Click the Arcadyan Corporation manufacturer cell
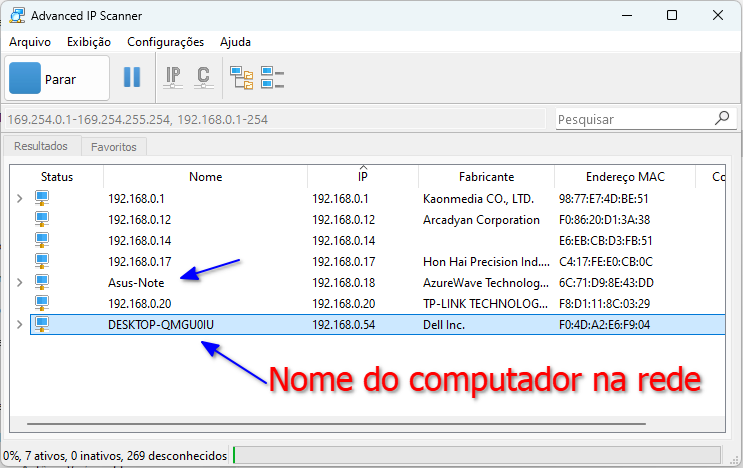The height and width of the screenshot is (468, 743). (x=481, y=220)
